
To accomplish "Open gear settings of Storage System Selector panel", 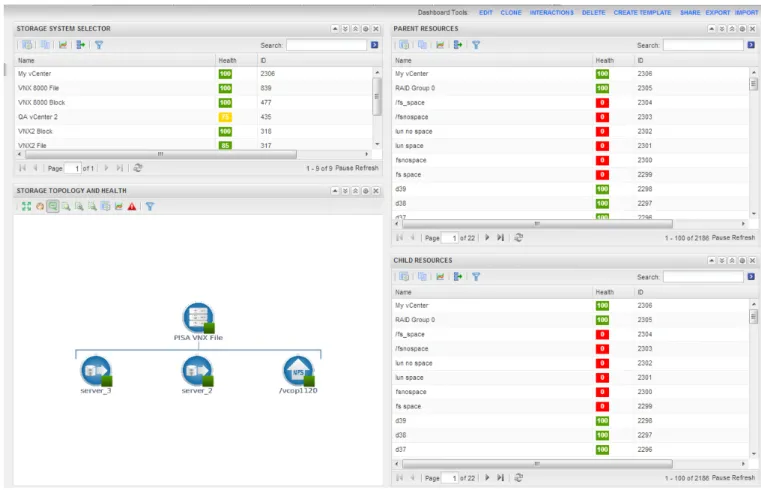I will 365,29.
